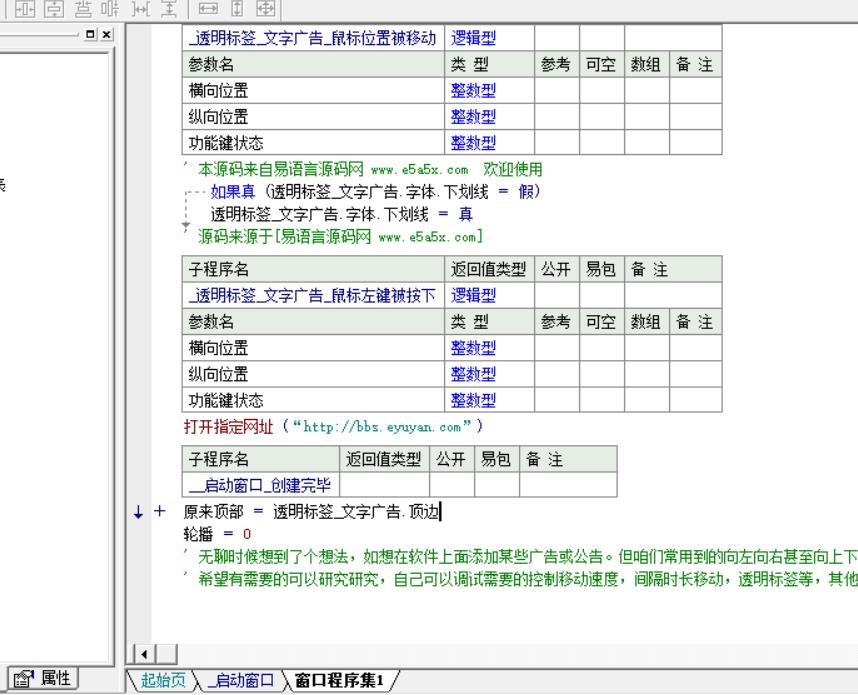Click 整数型 of 横向位置 in 鼠标左键被按下 table

coord(473,348)
